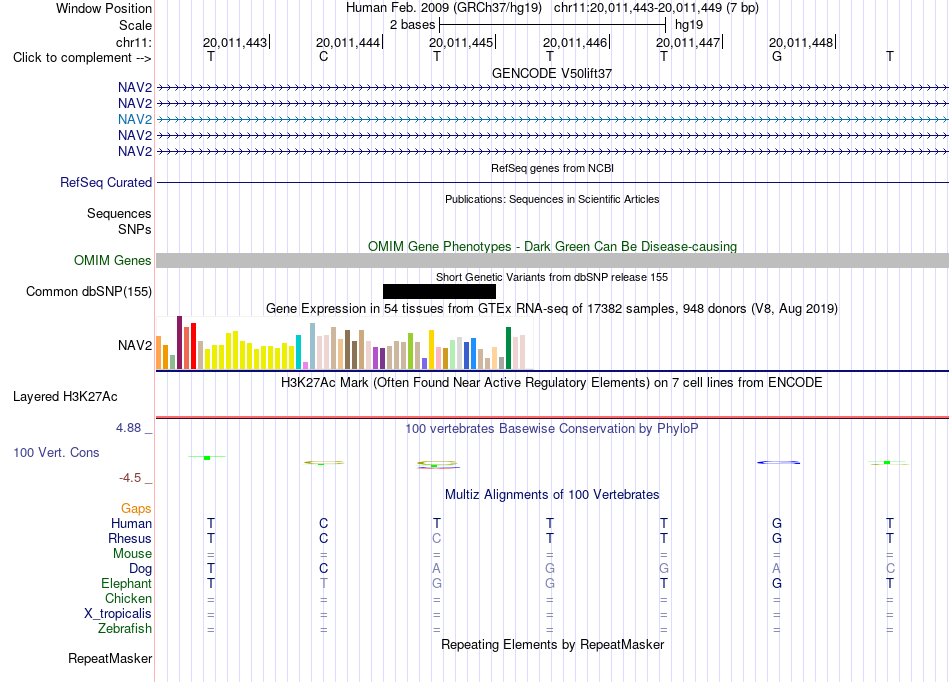Screen dimensions: 950x682
Task: Click position marker 20,011,445
Action: 462,42
